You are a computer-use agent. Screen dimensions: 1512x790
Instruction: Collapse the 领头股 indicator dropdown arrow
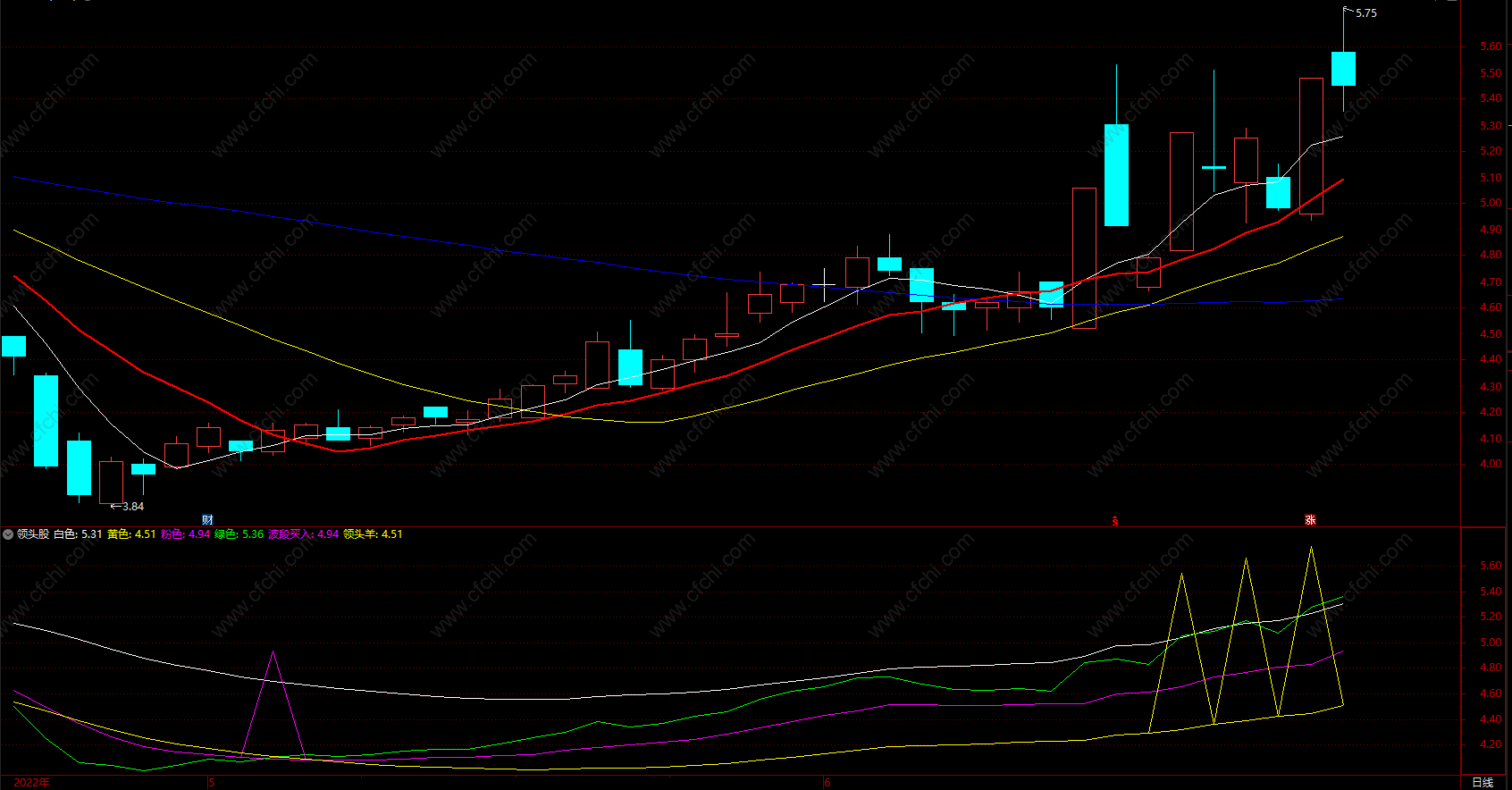coord(8,534)
